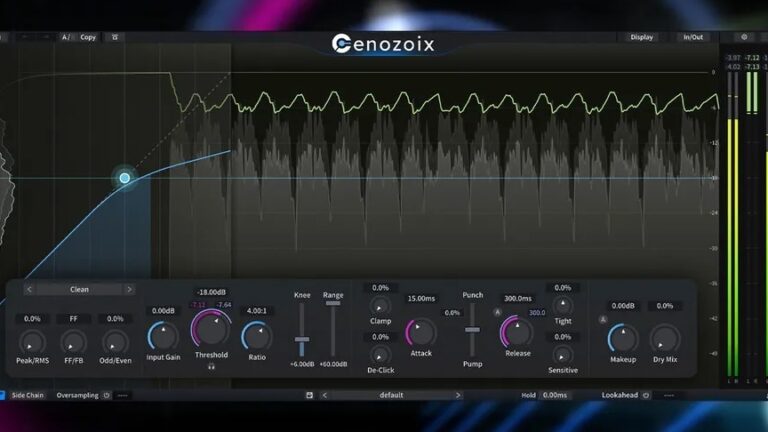Image resolution: width=768 pixels, height=432 pixels.
Task: Click the Sensitive 0.0% value field
Action: [562, 337]
